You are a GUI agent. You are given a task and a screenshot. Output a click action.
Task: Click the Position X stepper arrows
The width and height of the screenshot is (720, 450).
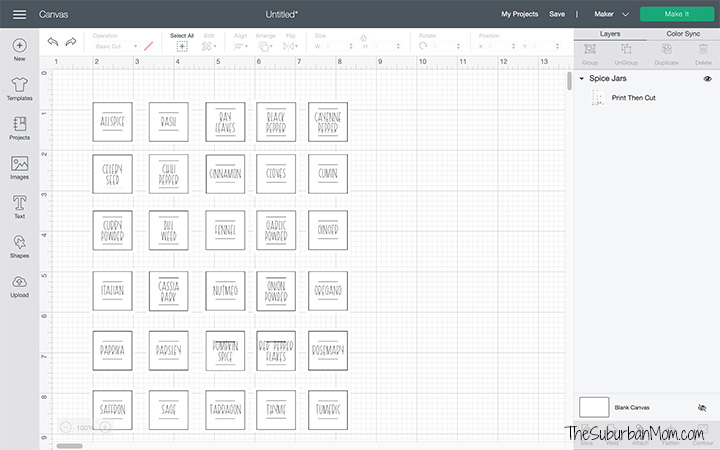(x=513, y=46)
